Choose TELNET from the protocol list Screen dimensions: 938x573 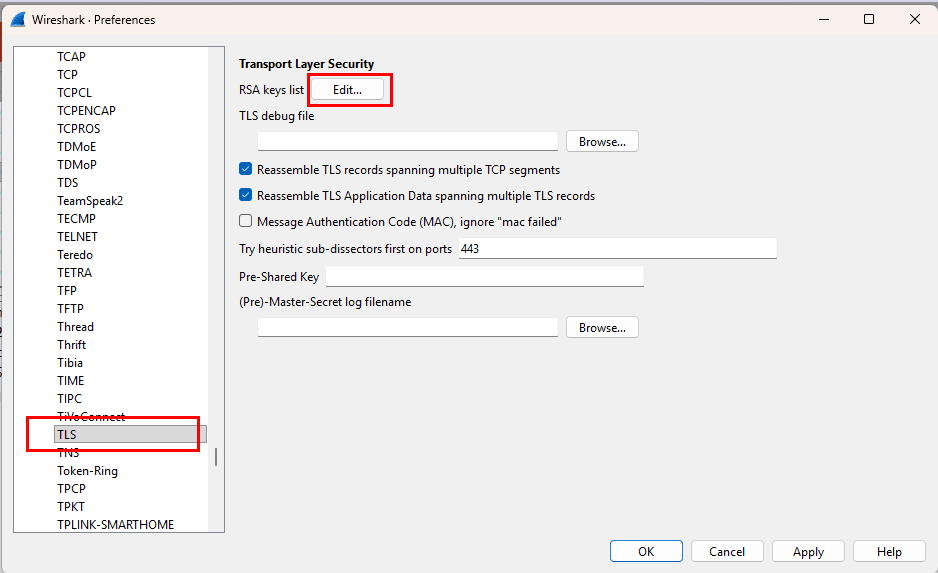click(77, 237)
